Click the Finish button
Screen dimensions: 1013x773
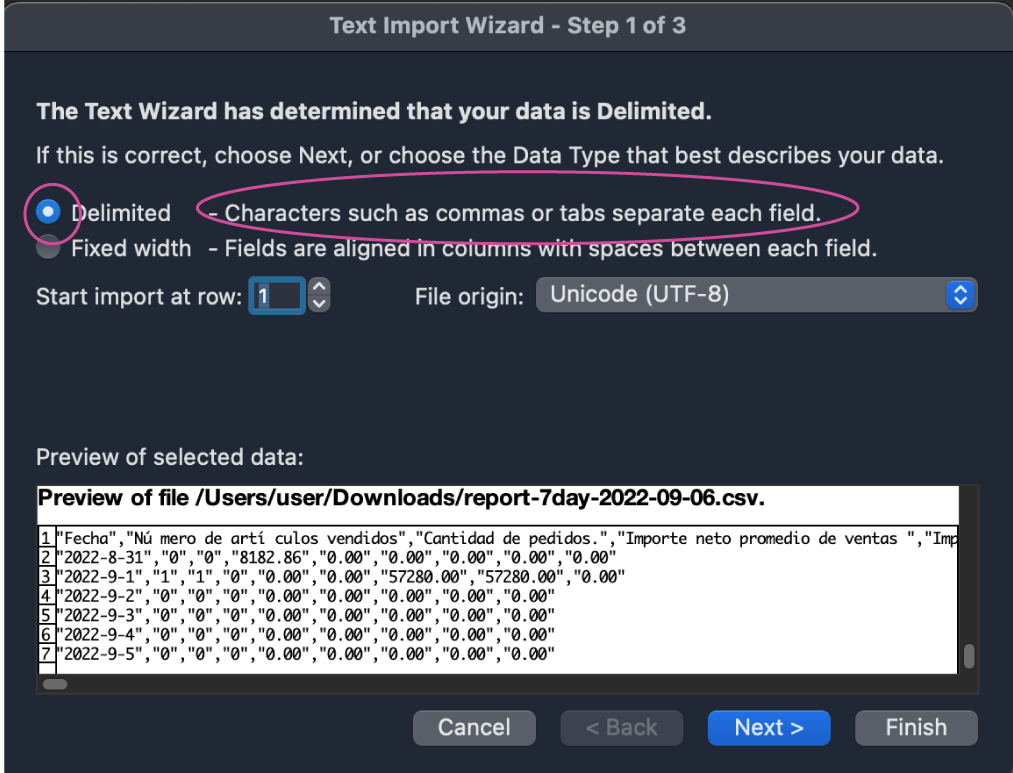pos(916,727)
